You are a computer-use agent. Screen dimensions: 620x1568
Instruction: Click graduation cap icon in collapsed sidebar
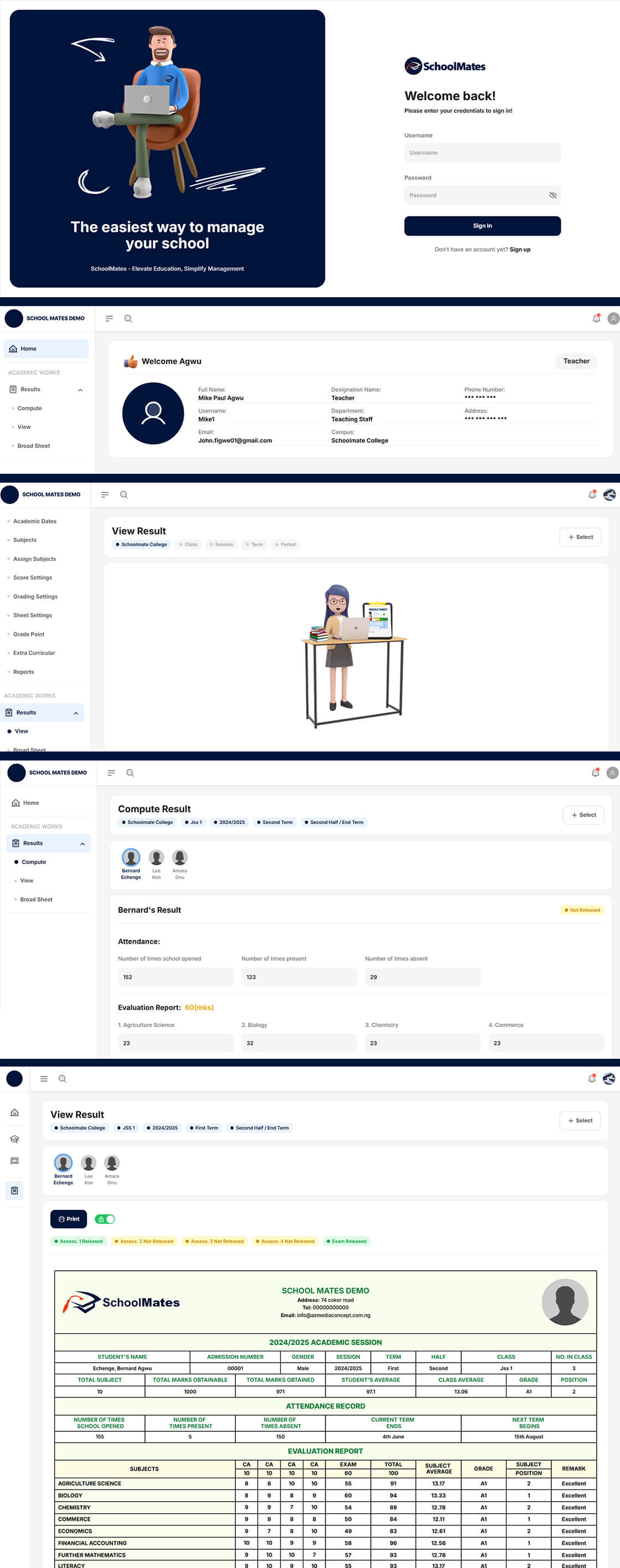coord(14,1139)
